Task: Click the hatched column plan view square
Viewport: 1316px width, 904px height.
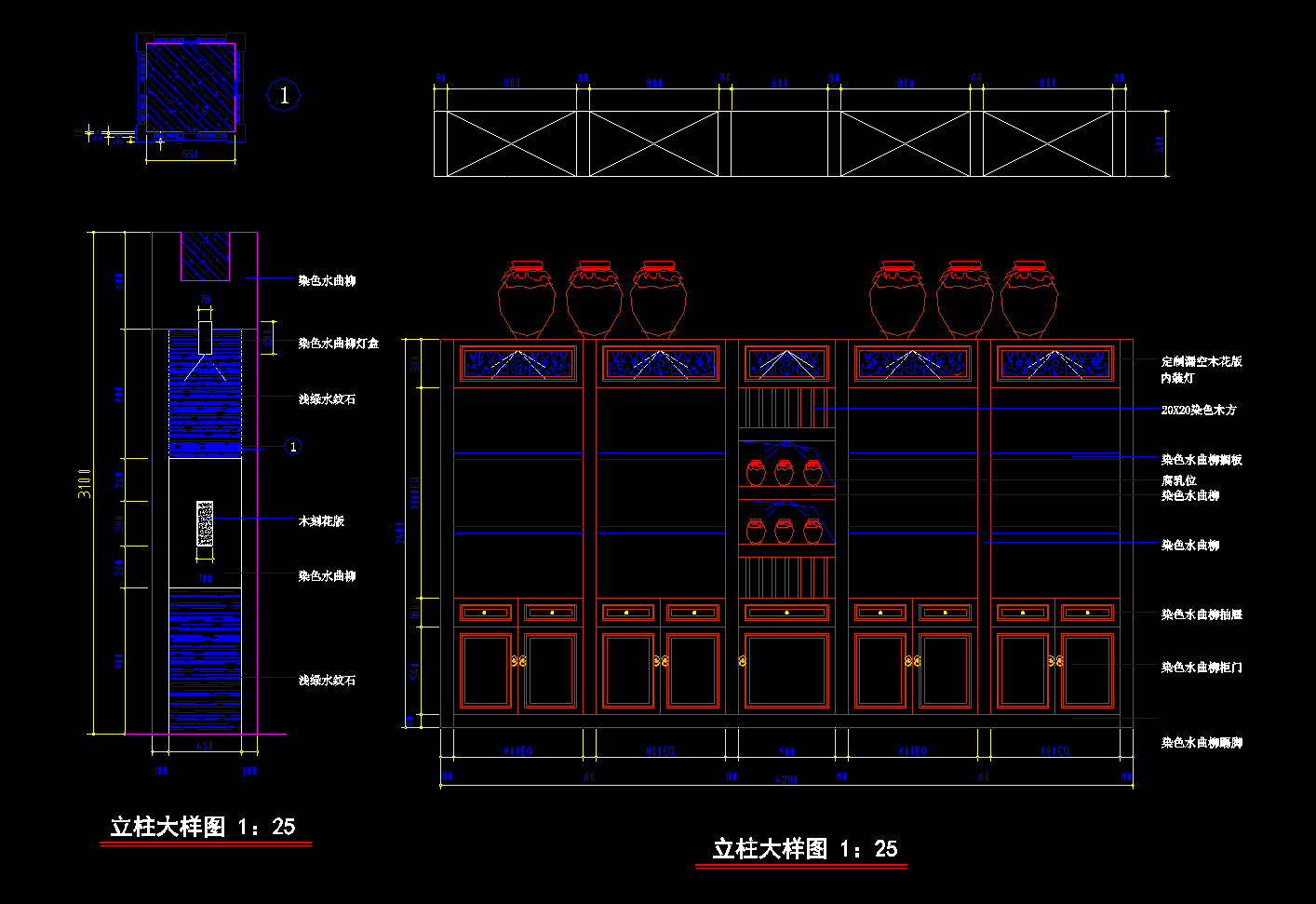Action: click(190, 88)
